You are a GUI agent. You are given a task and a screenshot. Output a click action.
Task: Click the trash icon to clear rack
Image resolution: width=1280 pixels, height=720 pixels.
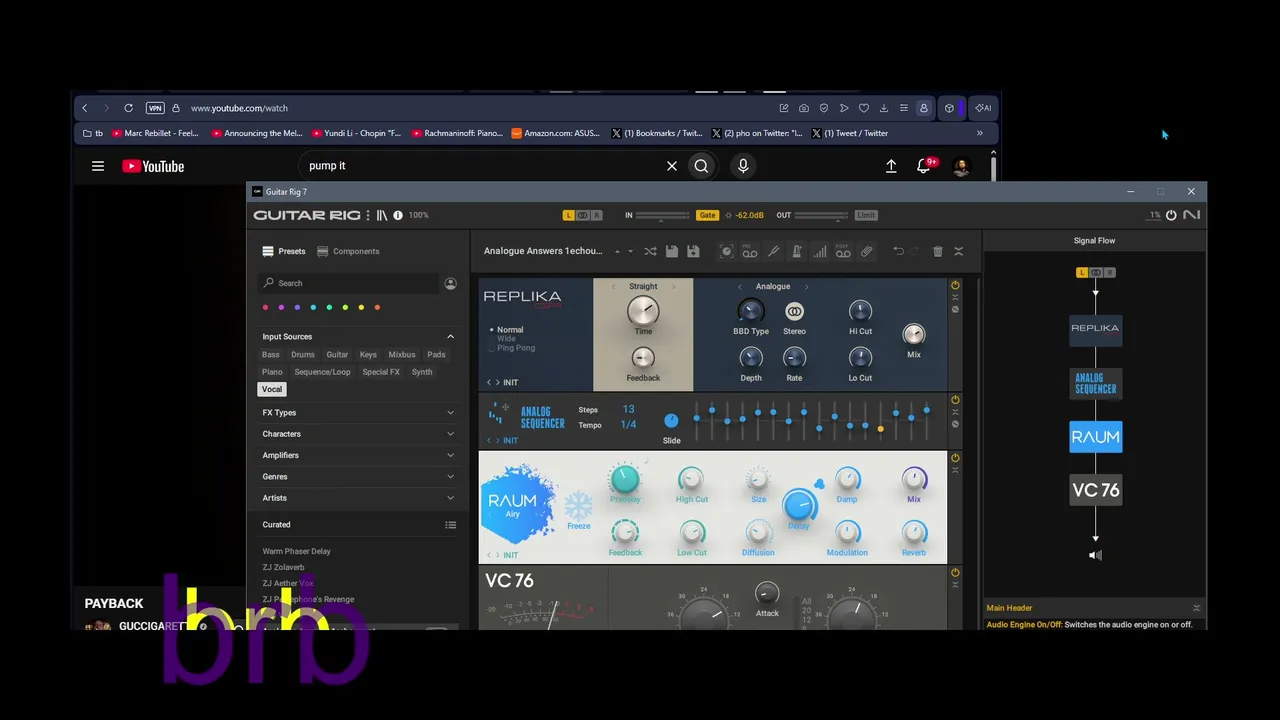pyautogui.click(x=937, y=252)
